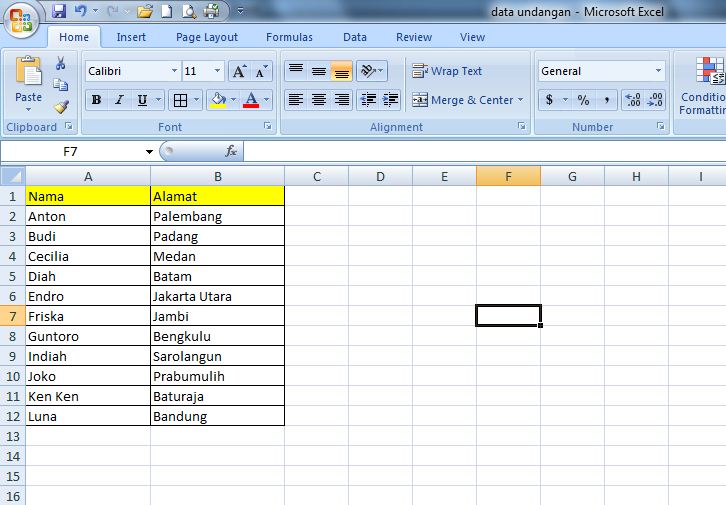The height and width of the screenshot is (505, 726).
Task: Select the entire column F header
Action: (508, 176)
